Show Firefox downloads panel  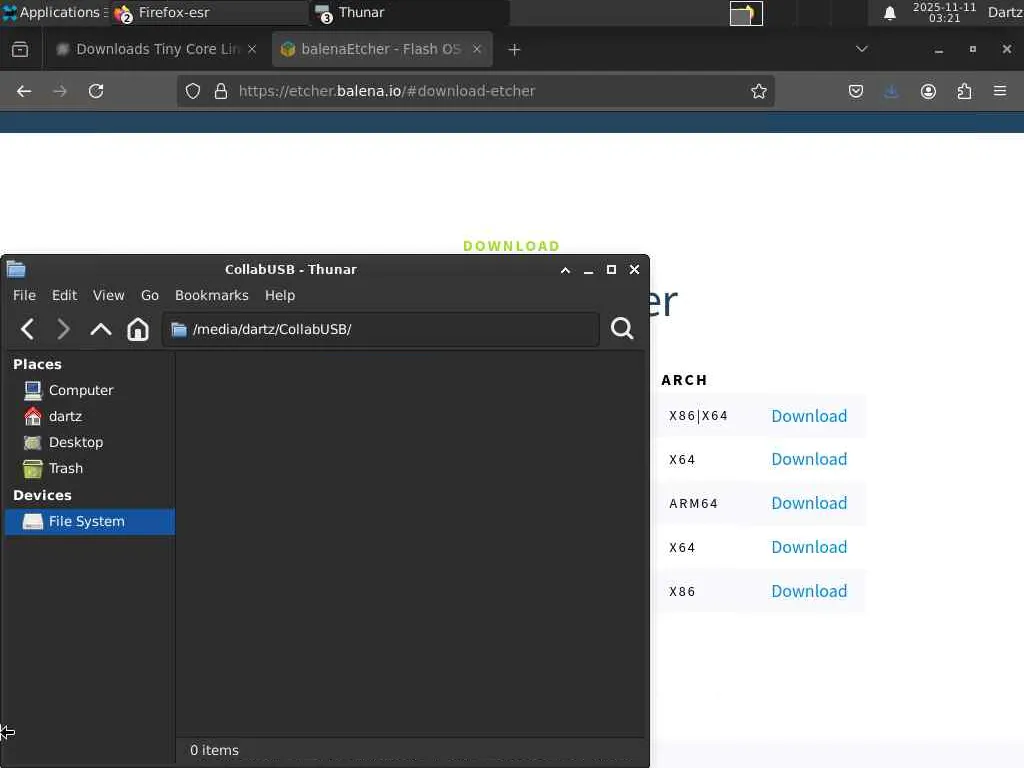[x=891, y=91]
